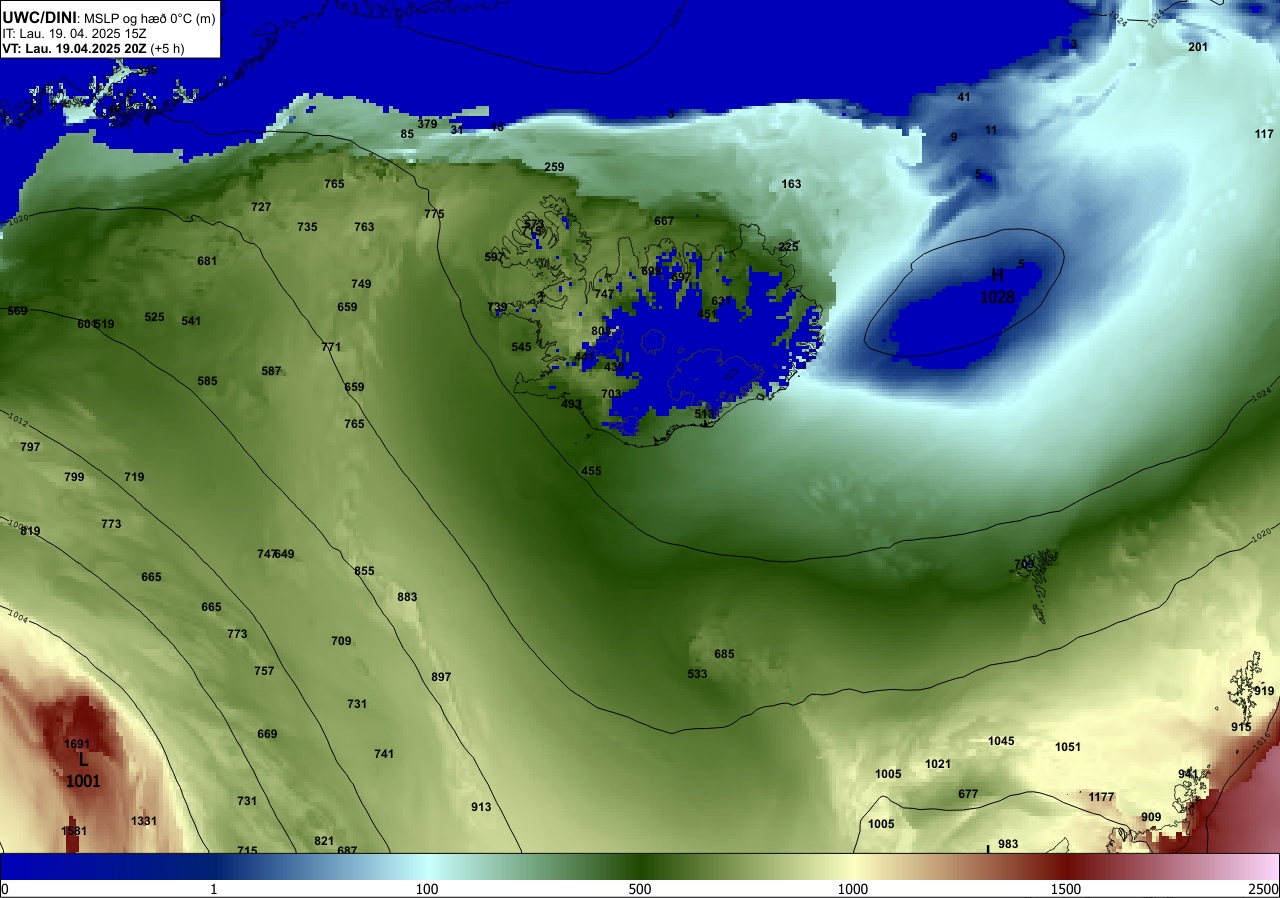Image resolution: width=1280 pixels, height=898 pixels.
Task: Select the H 1028 high pressure label
Action: click(x=997, y=286)
